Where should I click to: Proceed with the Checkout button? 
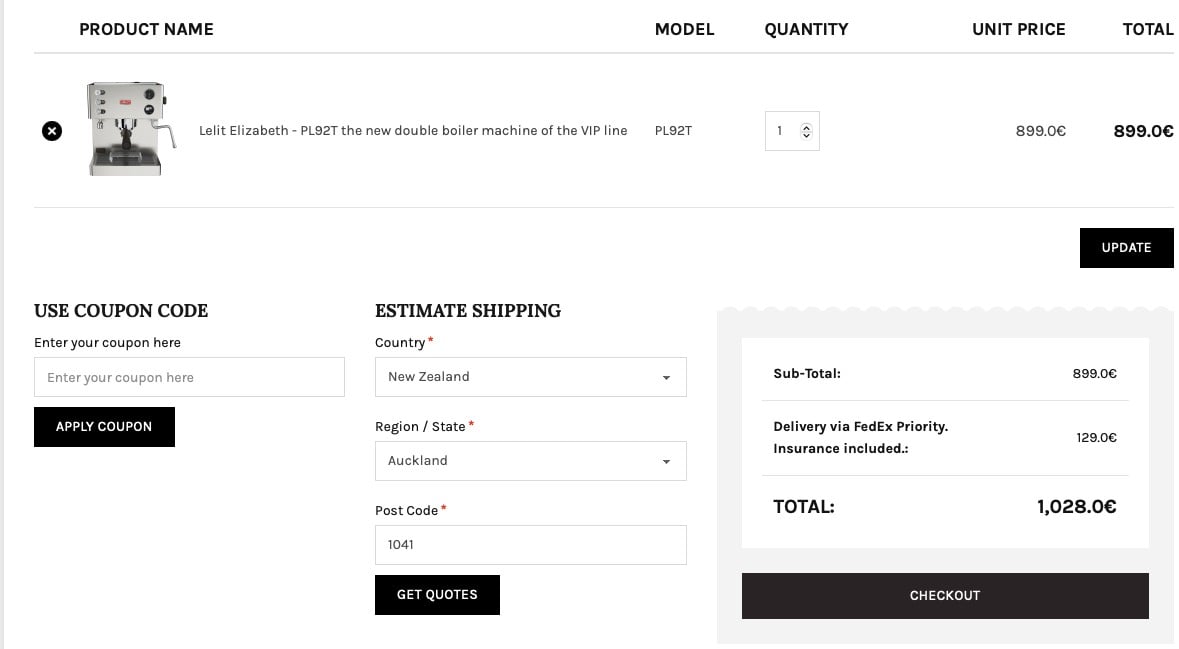tap(945, 596)
